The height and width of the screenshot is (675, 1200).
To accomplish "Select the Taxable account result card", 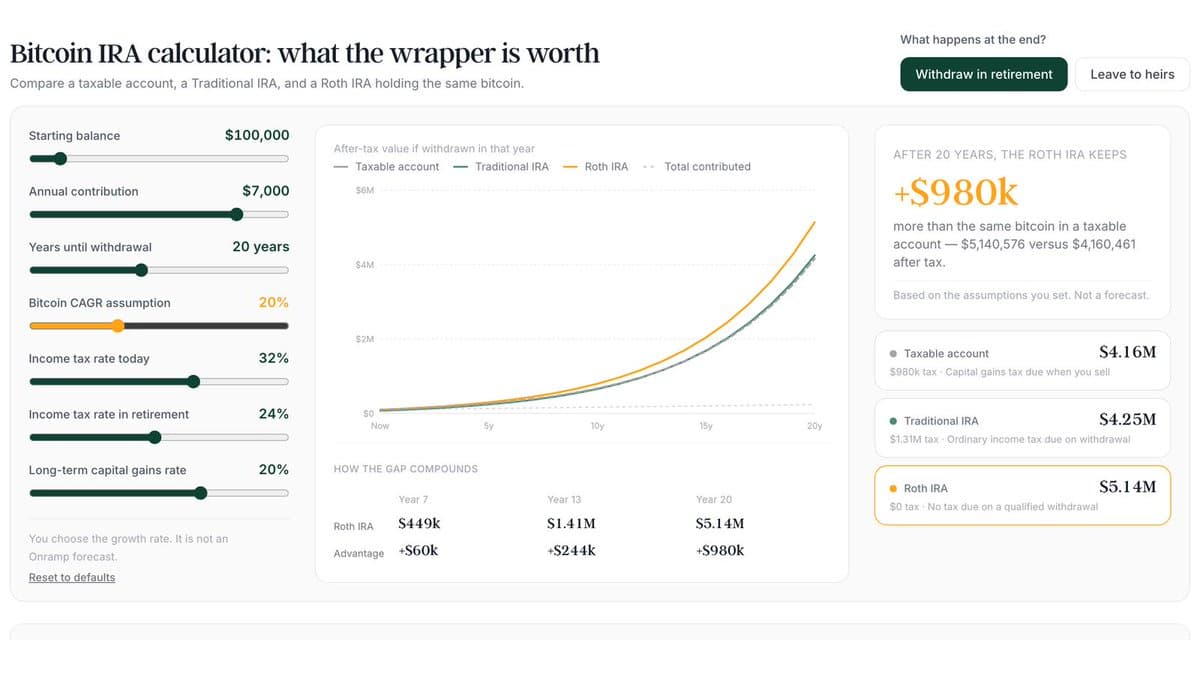I will 1022,360.
